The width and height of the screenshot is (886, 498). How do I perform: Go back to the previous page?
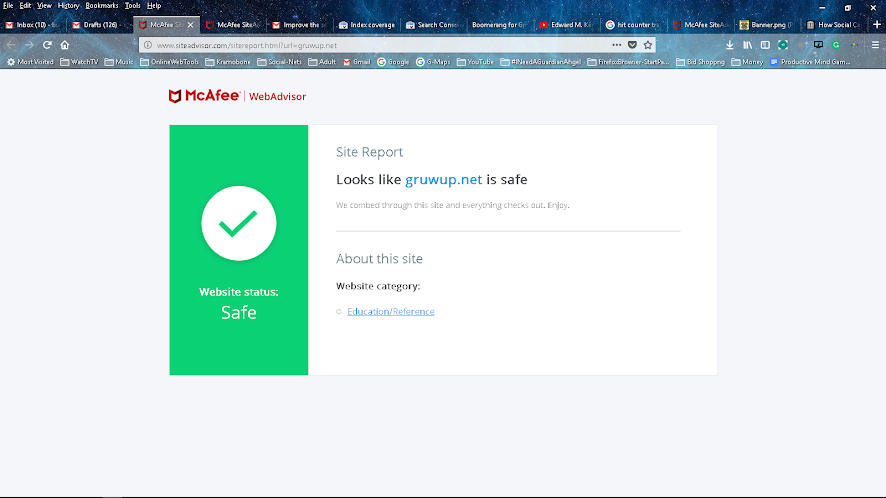click(11, 45)
